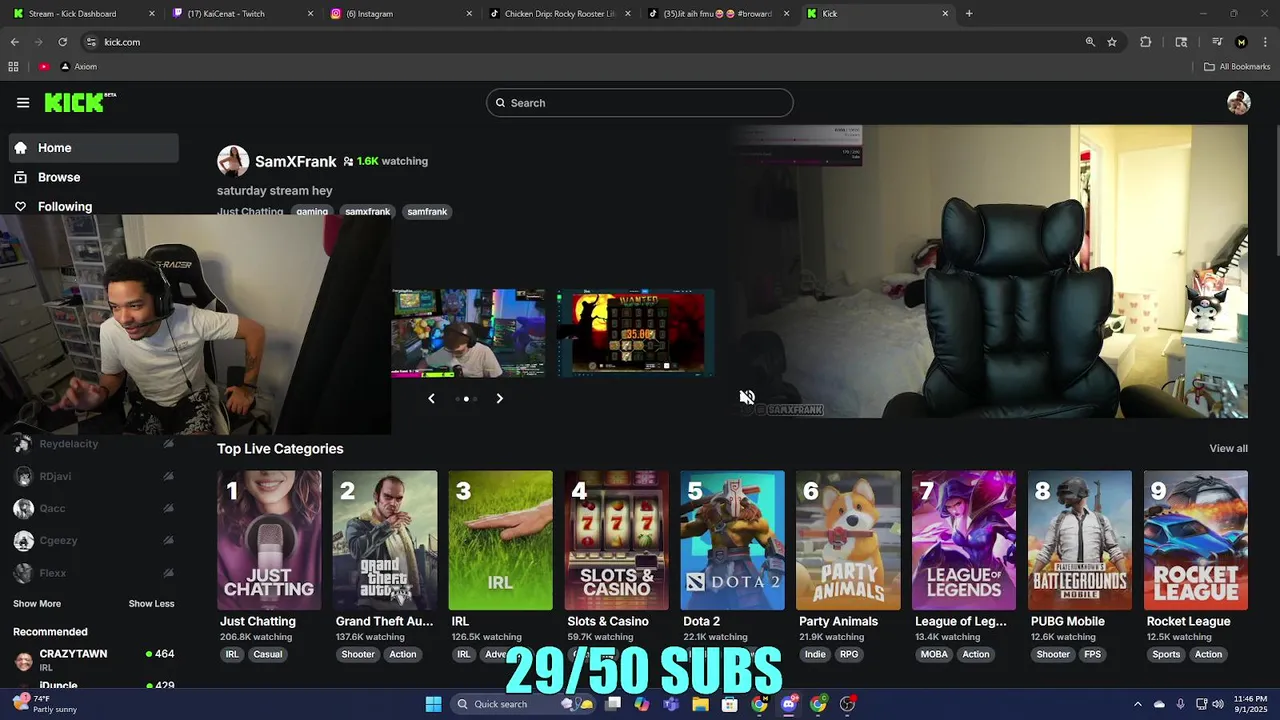The width and height of the screenshot is (1280, 720).
Task: Select Following in the Kick sidebar
Action: tap(94, 206)
